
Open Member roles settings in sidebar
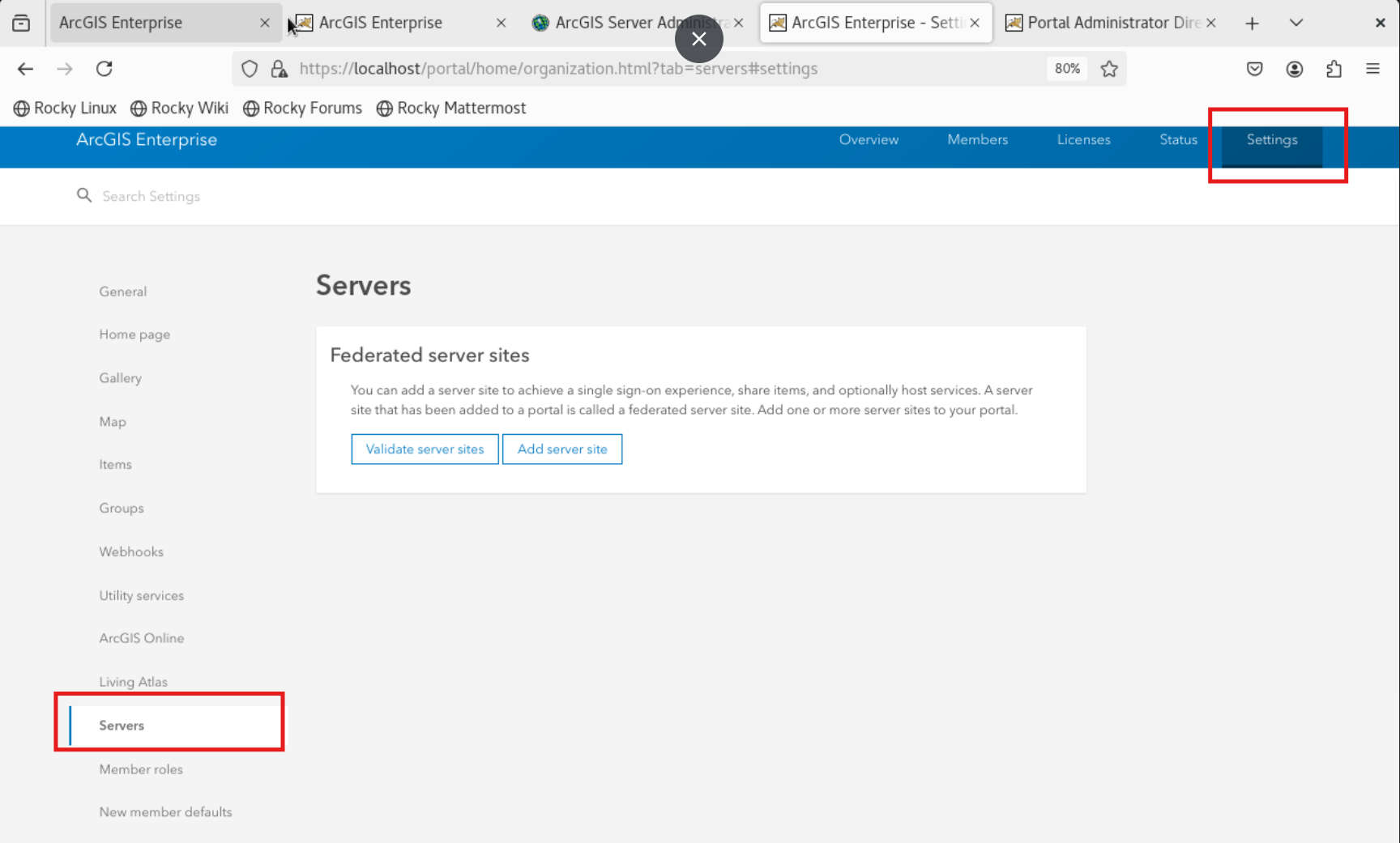point(141,769)
